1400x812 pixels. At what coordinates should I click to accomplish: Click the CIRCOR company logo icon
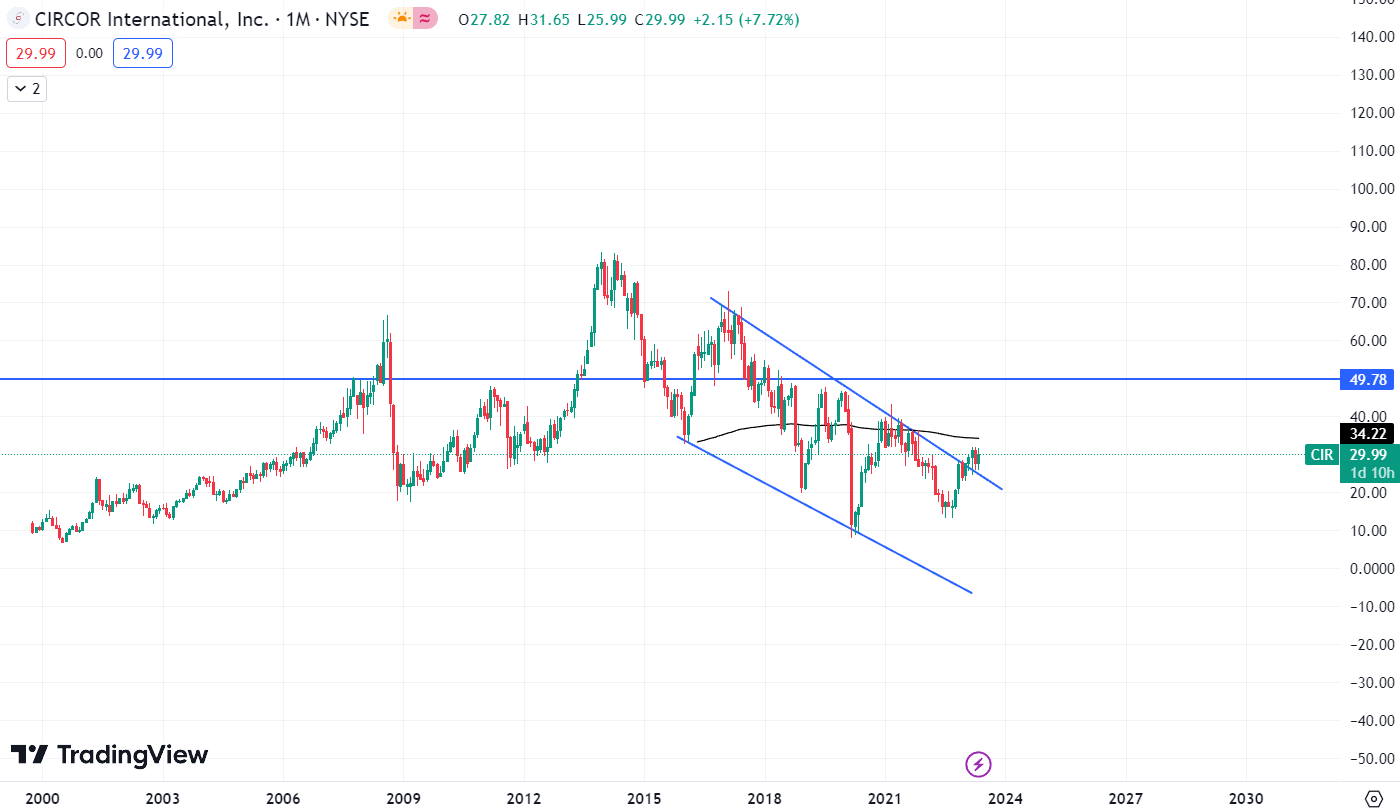pyautogui.click(x=18, y=19)
